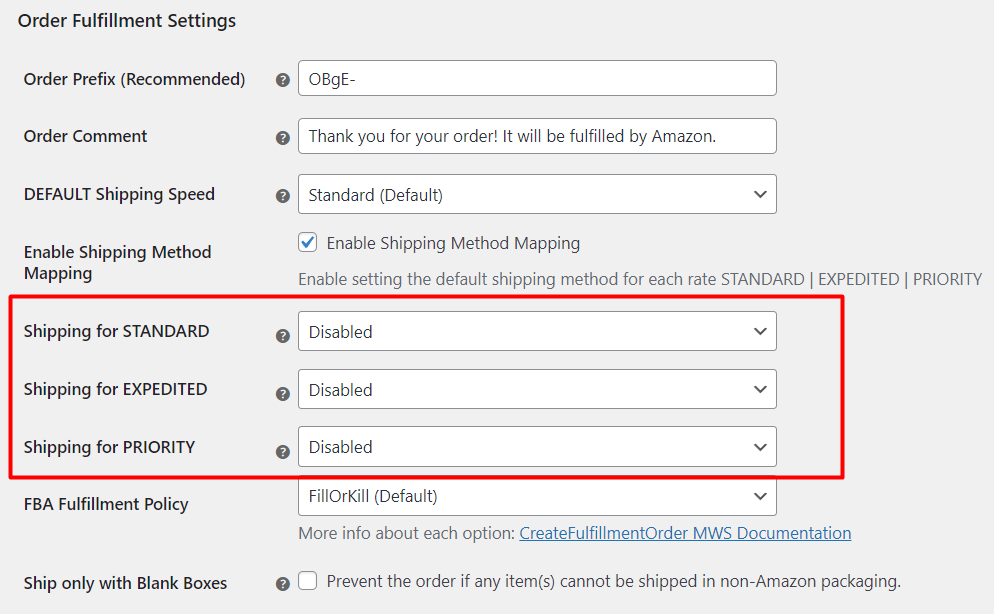Click help icon beside Order Comment
Image resolution: width=994 pixels, height=614 pixels.
click(283, 138)
